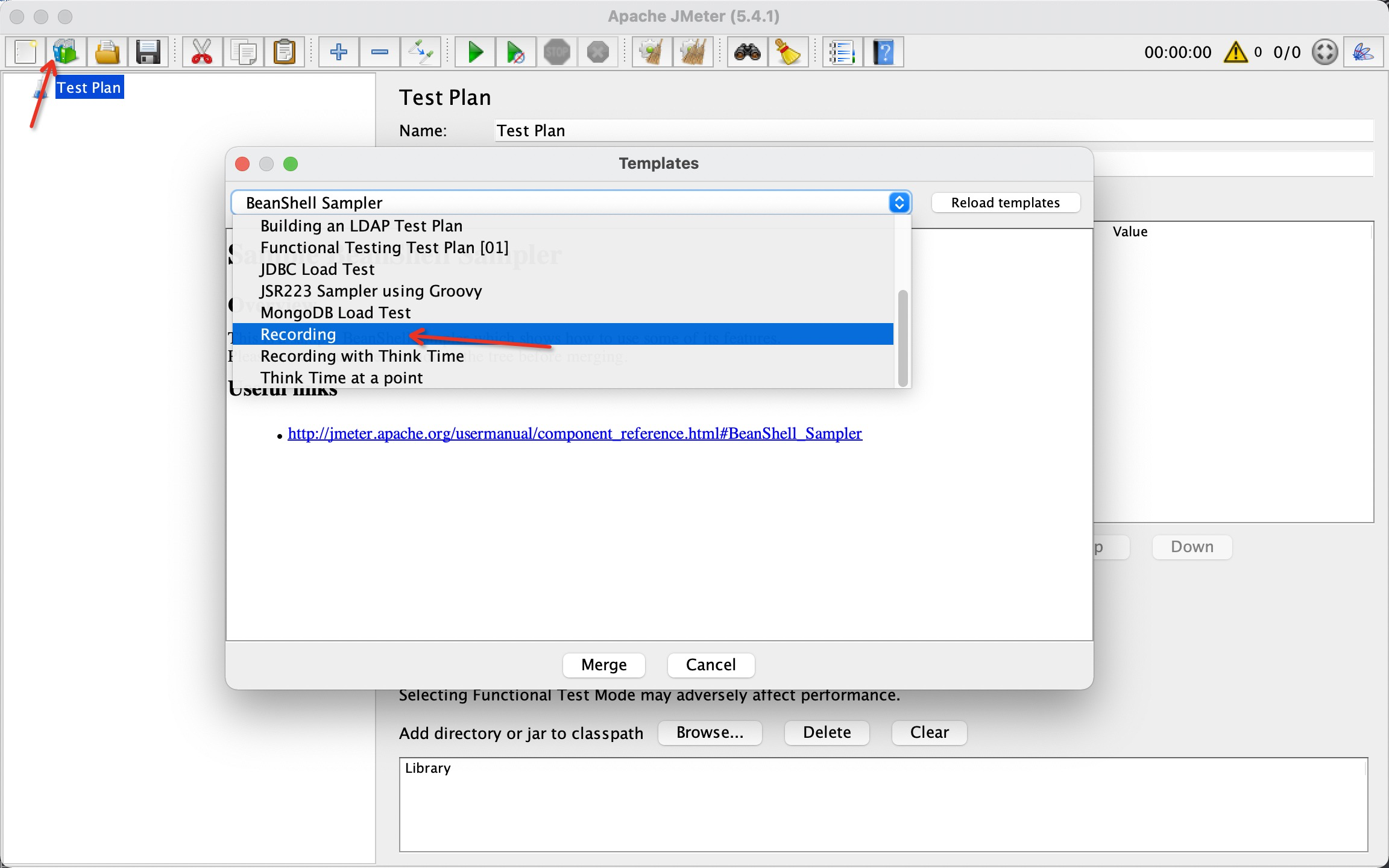The width and height of the screenshot is (1389, 868).
Task: Click the Test Plan Name field
Action: click(934, 130)
